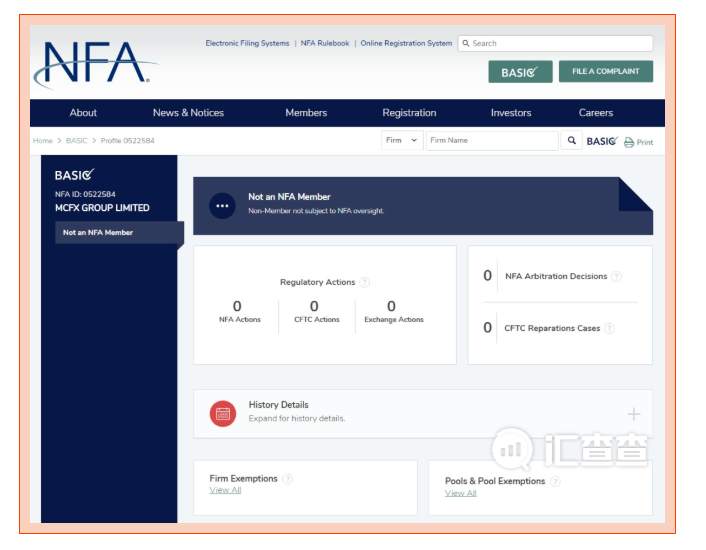Click View All under Pools & Pool Exemptions
706x550 pixels.
pos(461,493)
